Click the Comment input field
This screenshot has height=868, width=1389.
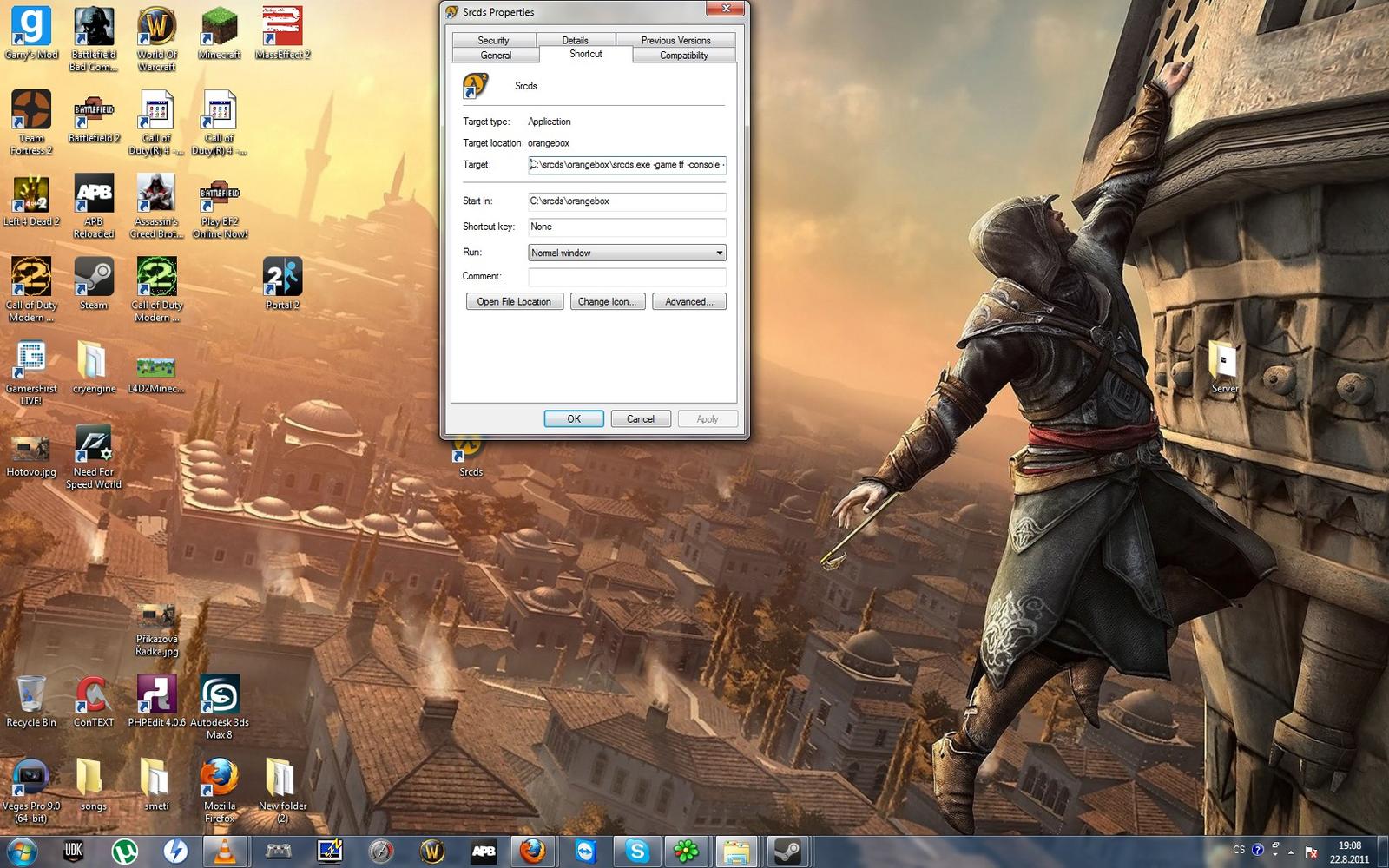point(627,277)
